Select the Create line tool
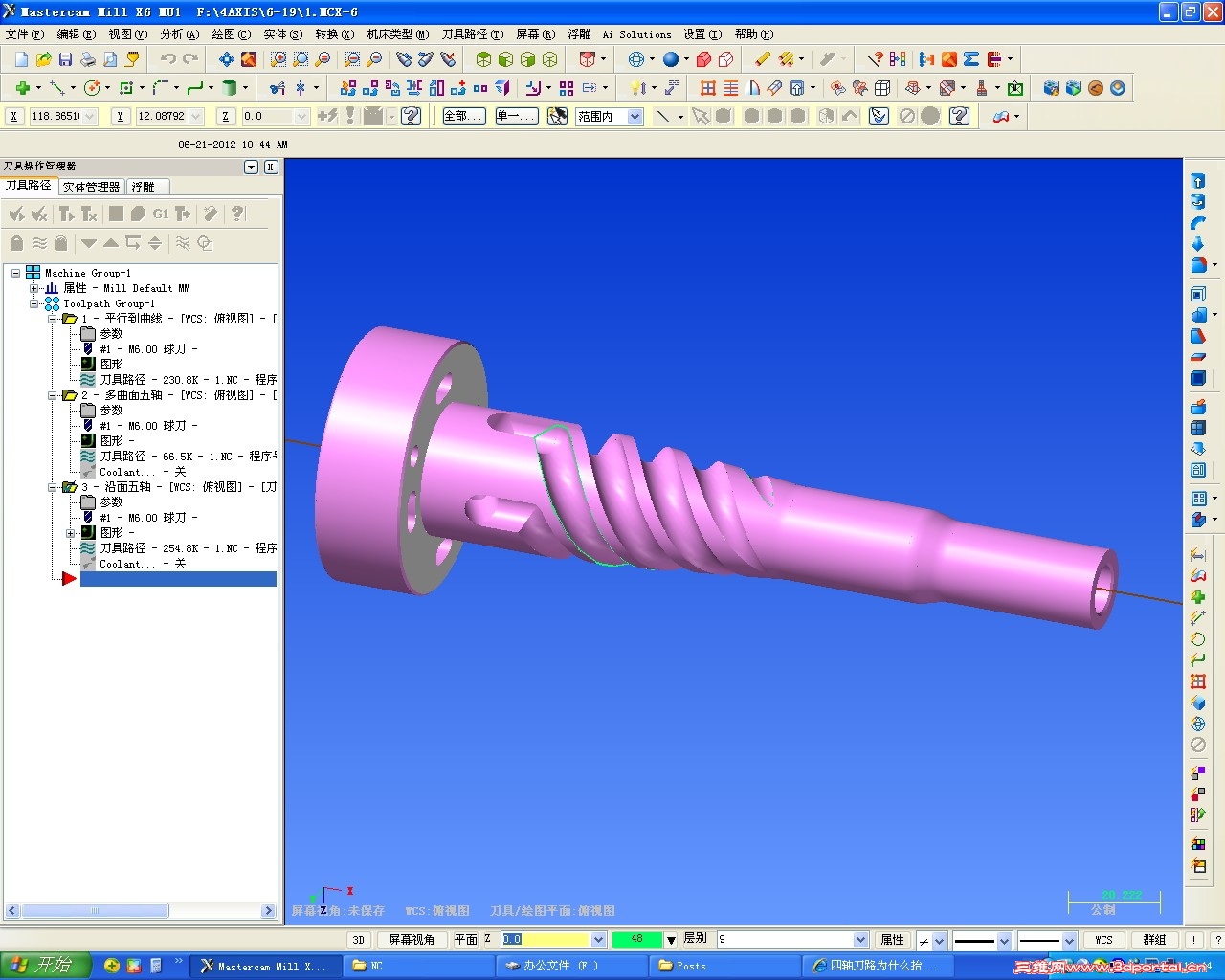1225x980 pixels. click(57, 88)
